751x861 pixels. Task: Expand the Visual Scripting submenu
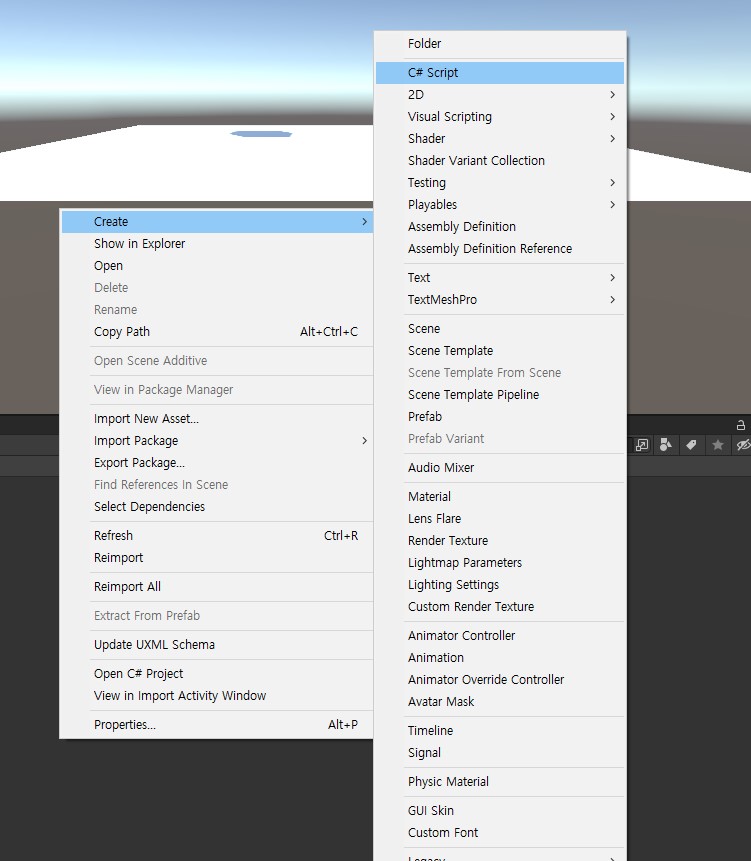click(x=500, y=117)
